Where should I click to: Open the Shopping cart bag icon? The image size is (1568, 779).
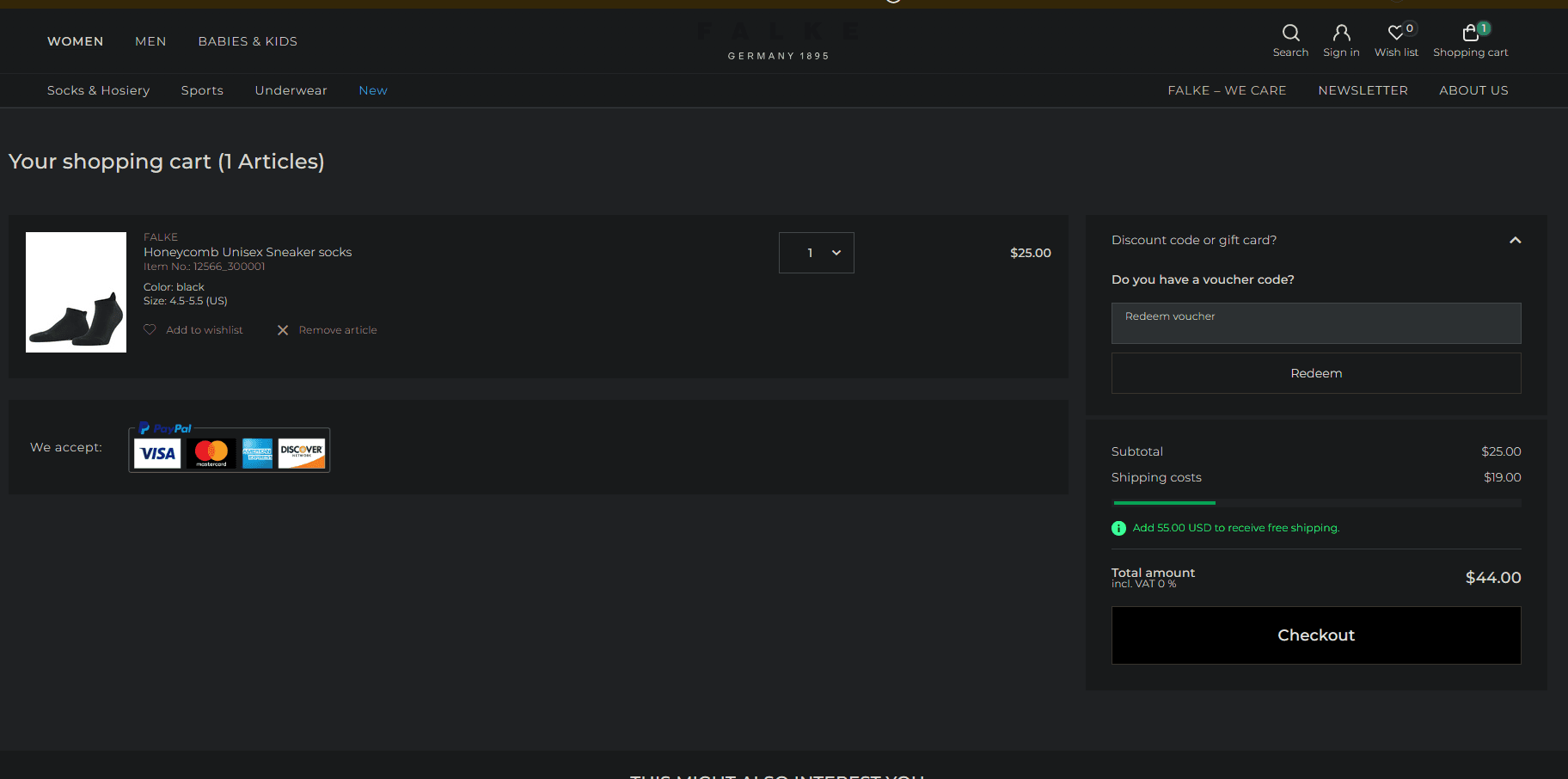[1470, 33]
